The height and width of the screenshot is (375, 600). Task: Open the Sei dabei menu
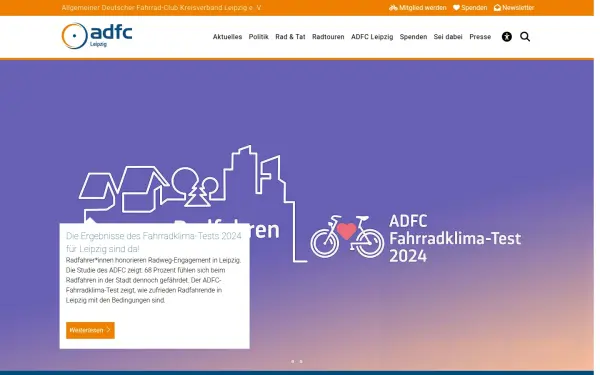448,37
